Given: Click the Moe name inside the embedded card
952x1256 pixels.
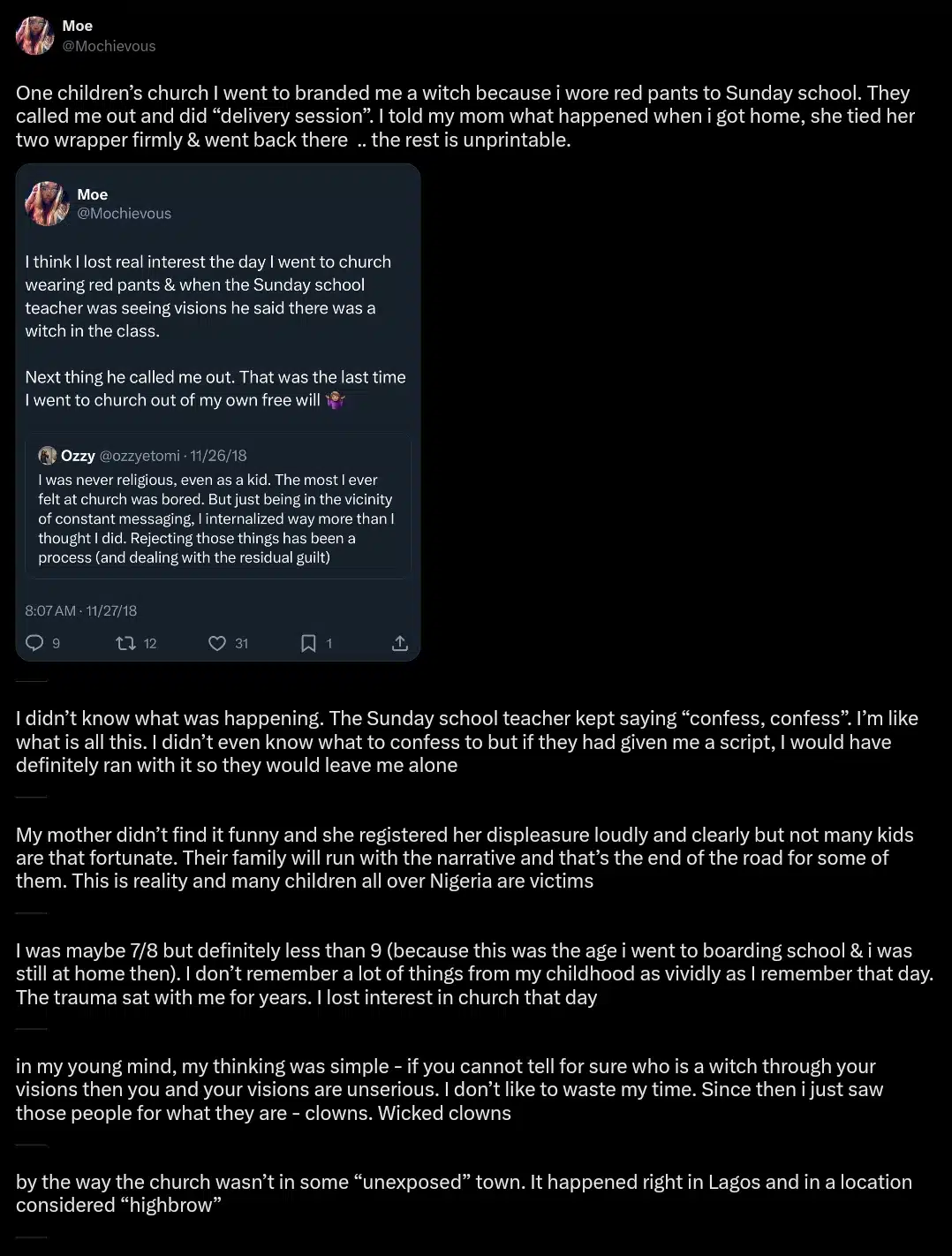Looking at the screenshot, I should click(92, 194).
